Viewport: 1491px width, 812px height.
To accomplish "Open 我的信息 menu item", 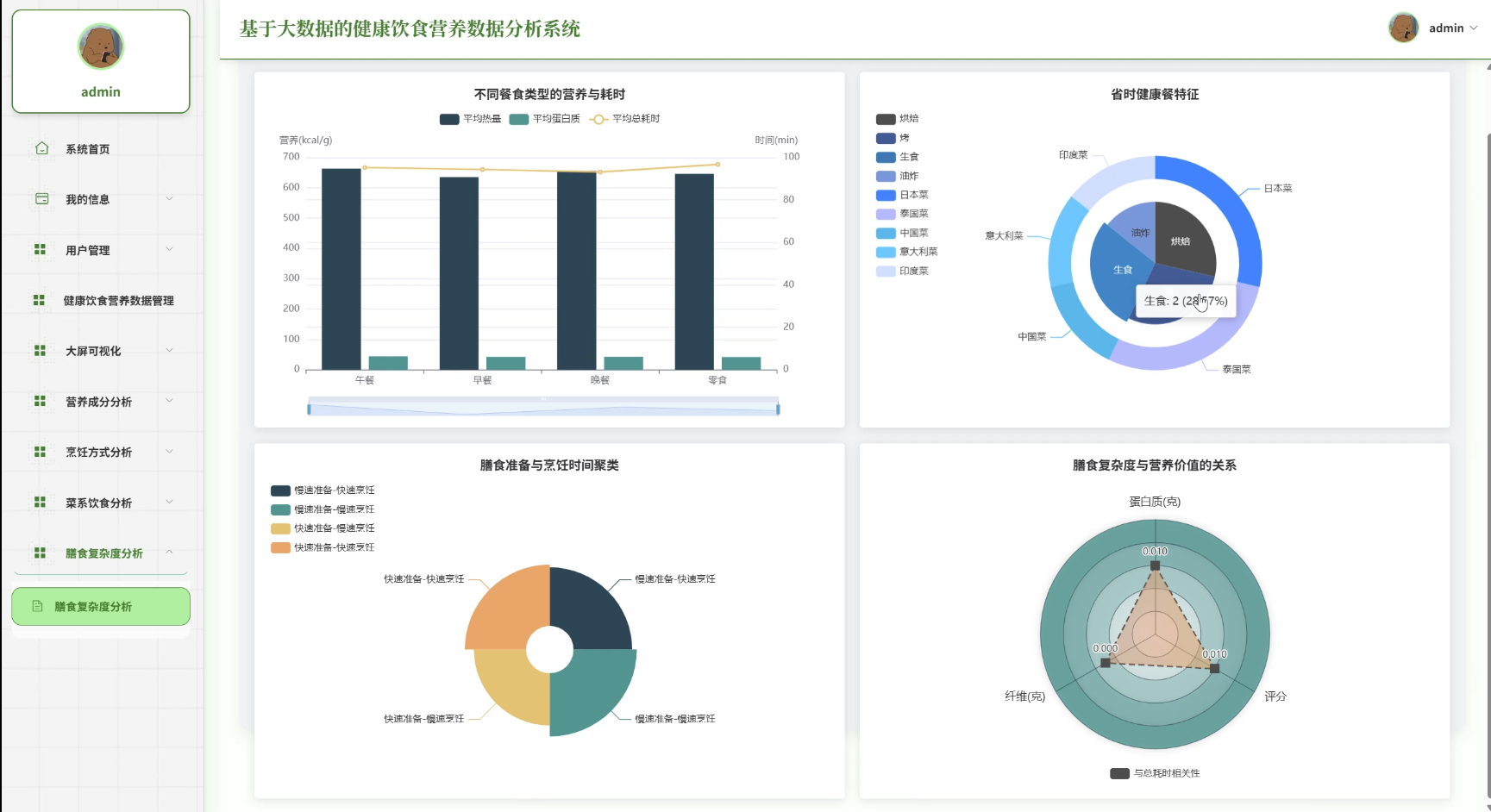I will click(x=101, y=198).
